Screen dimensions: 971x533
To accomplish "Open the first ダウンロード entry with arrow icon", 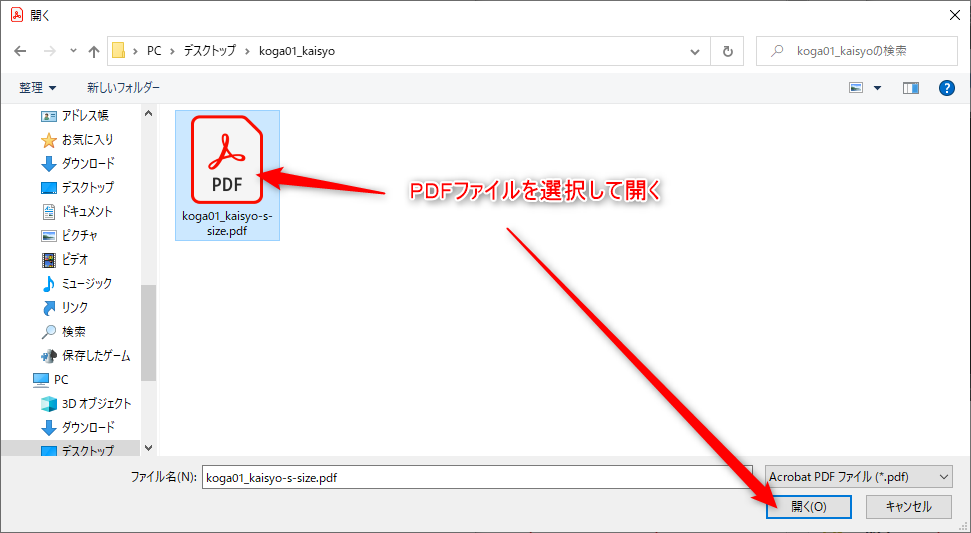I will coord(77,163).
